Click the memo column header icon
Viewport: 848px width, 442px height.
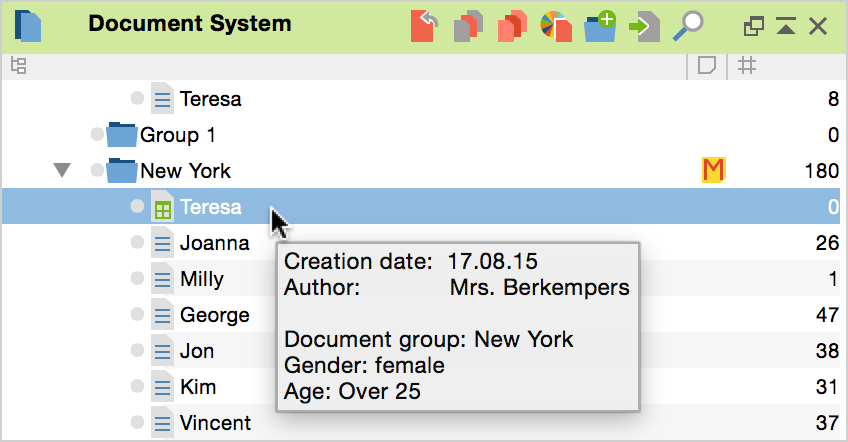[707, 66]
